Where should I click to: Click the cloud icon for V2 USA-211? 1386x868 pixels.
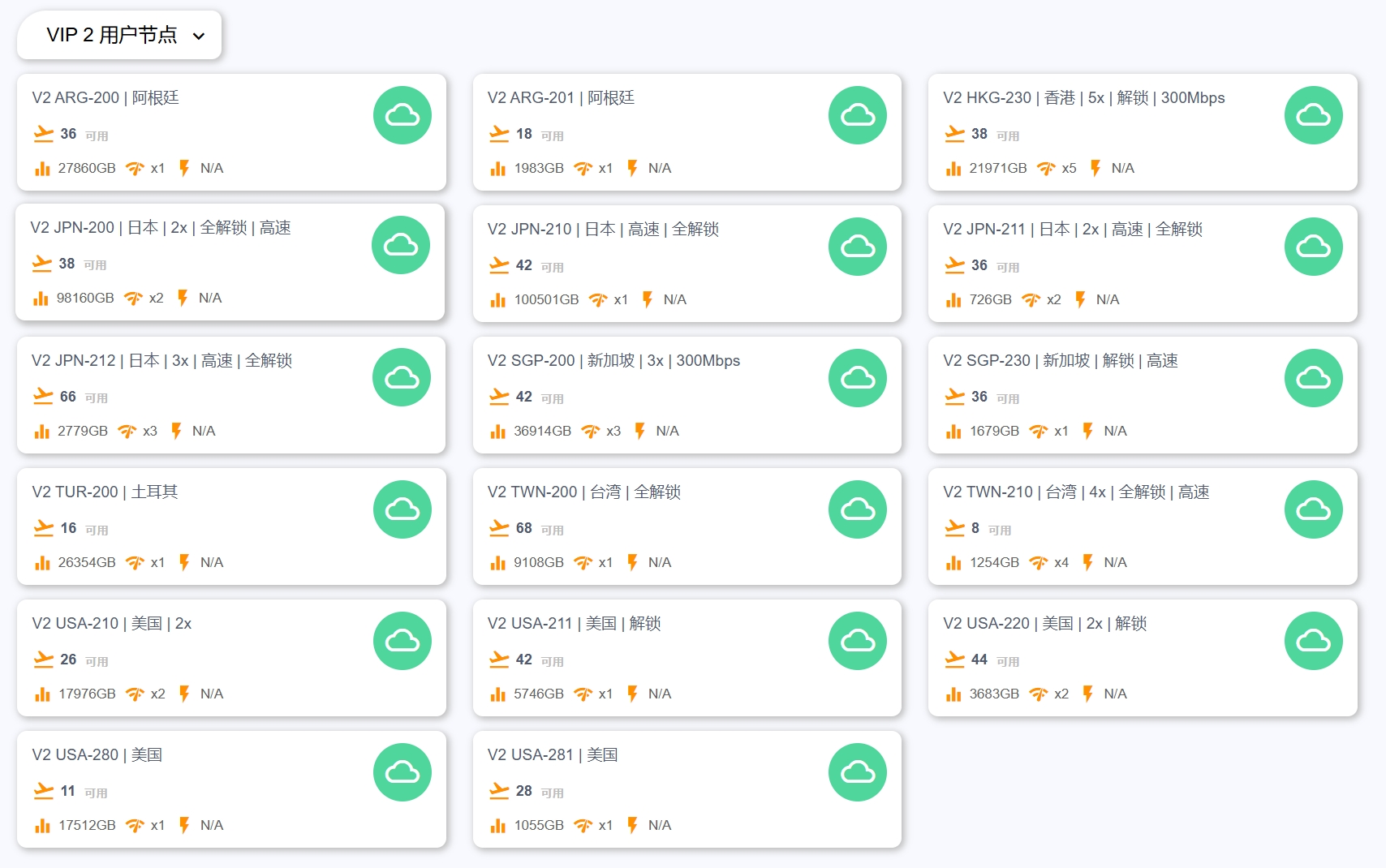857,641
